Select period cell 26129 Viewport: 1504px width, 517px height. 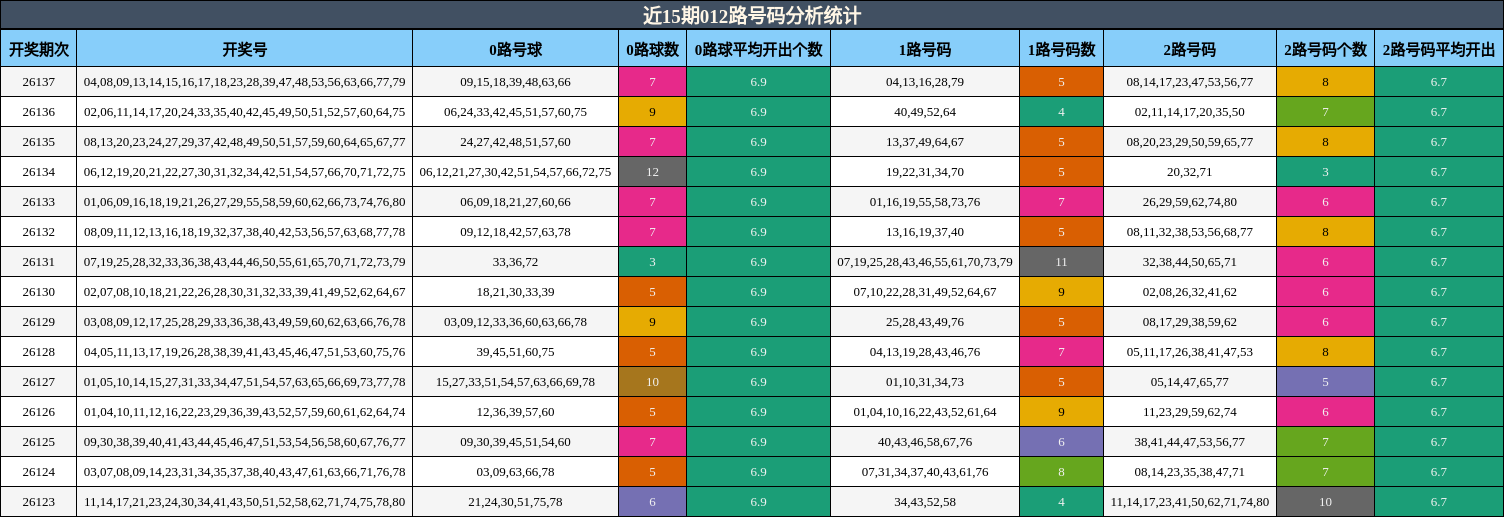pyautogui.click(x=39, y=322)
